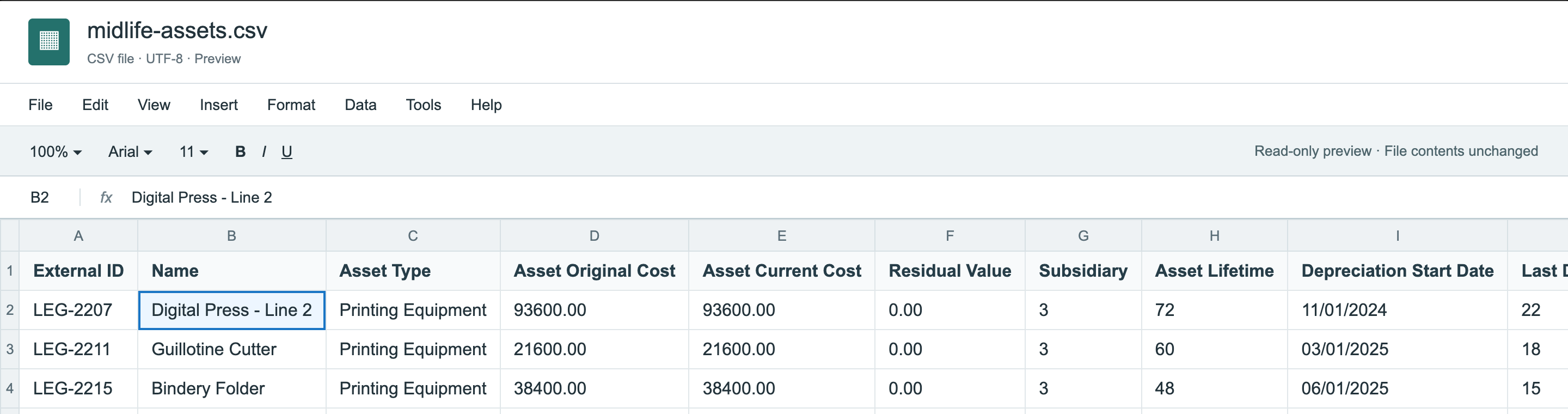Viewport: 1568px width, 414px height.
Task: Select column B header
Action: (231, 236)
